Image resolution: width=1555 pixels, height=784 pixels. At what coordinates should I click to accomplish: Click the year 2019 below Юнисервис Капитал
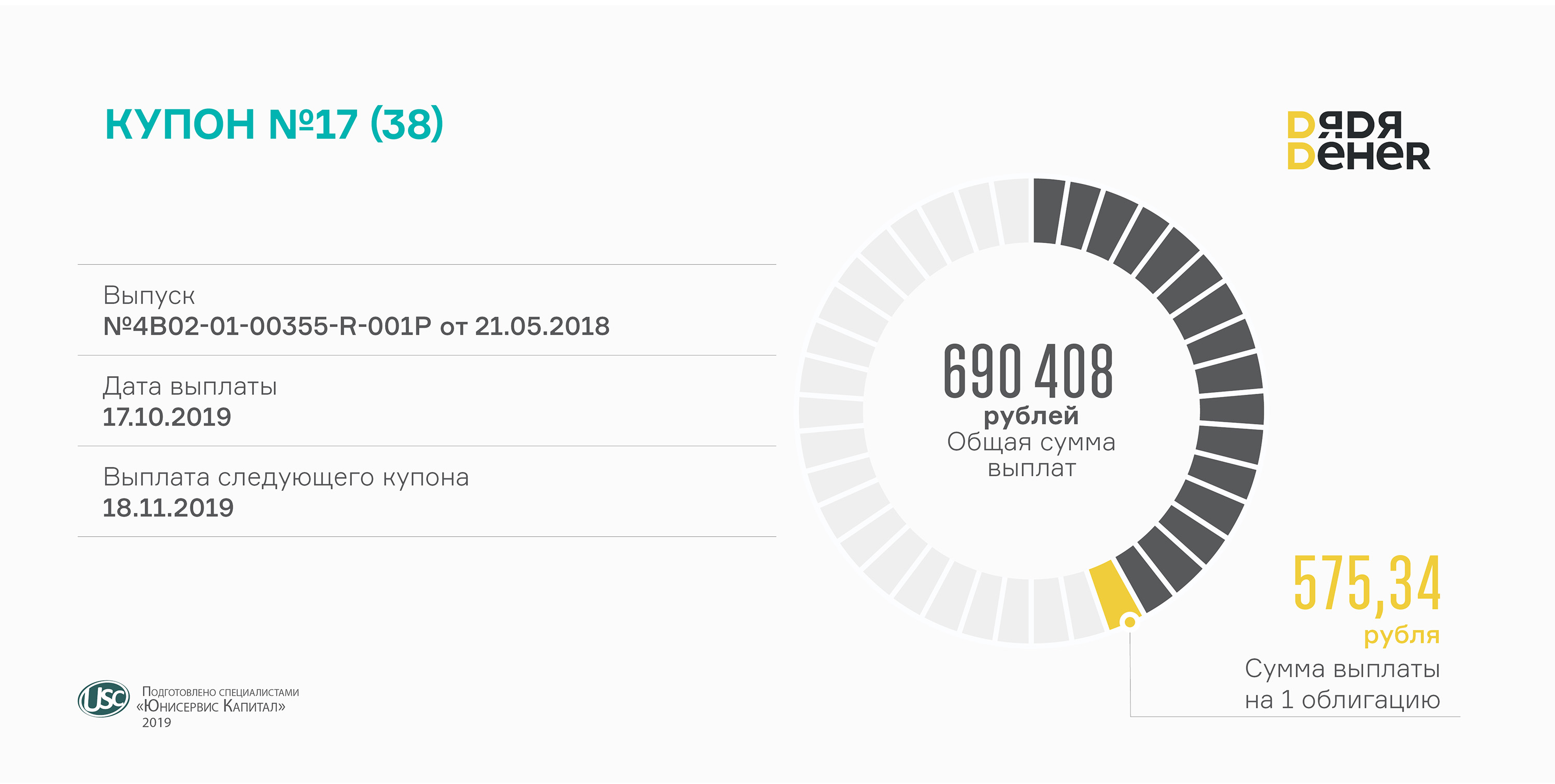click(157, 722)
